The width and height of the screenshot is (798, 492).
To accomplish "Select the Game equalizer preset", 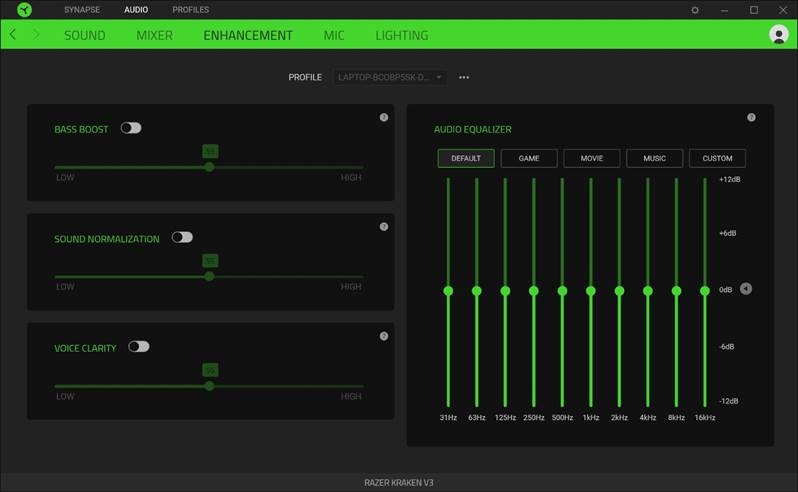I will pos(529,158).
